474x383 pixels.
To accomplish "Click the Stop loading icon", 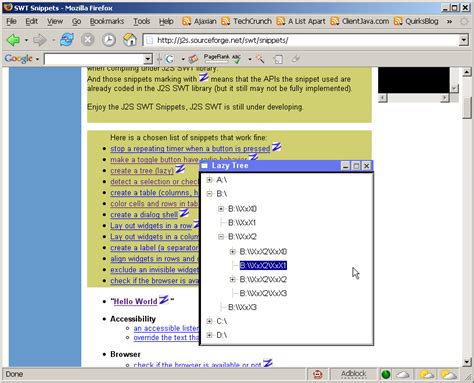I will 88,40.
